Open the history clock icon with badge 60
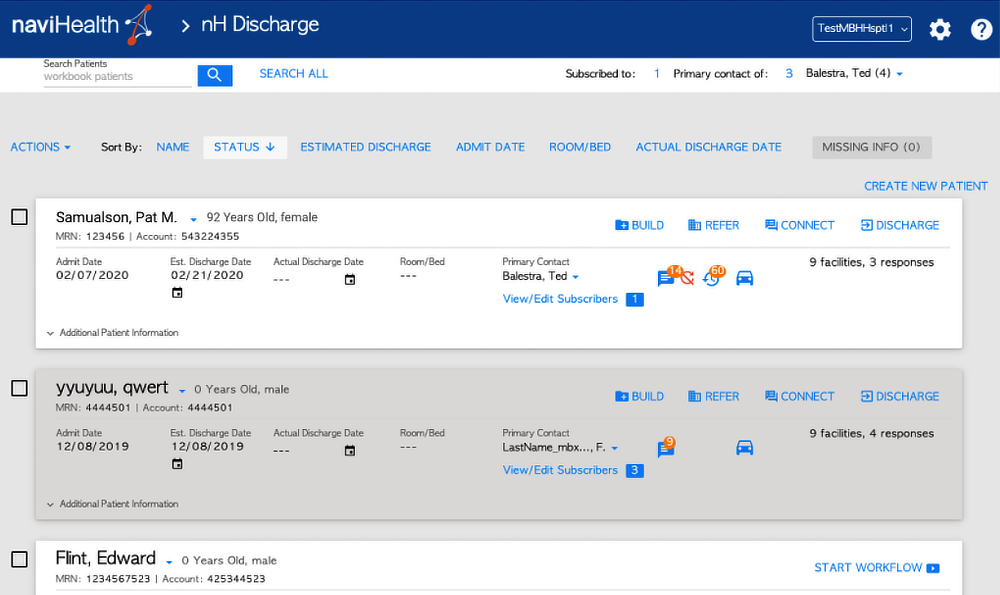The width and height of the screenshot is (1000, 595). pos(711,279)
